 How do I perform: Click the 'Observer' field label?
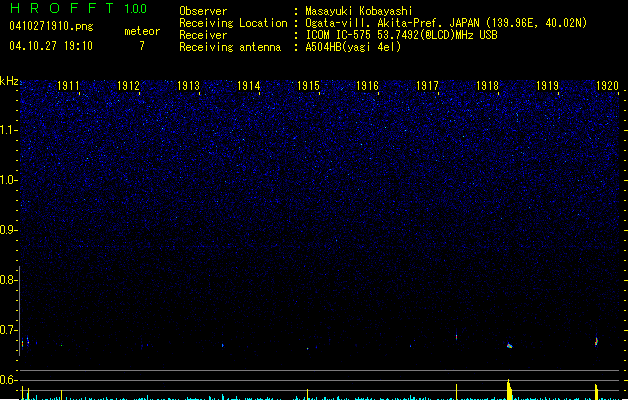[x=203, y=11]
